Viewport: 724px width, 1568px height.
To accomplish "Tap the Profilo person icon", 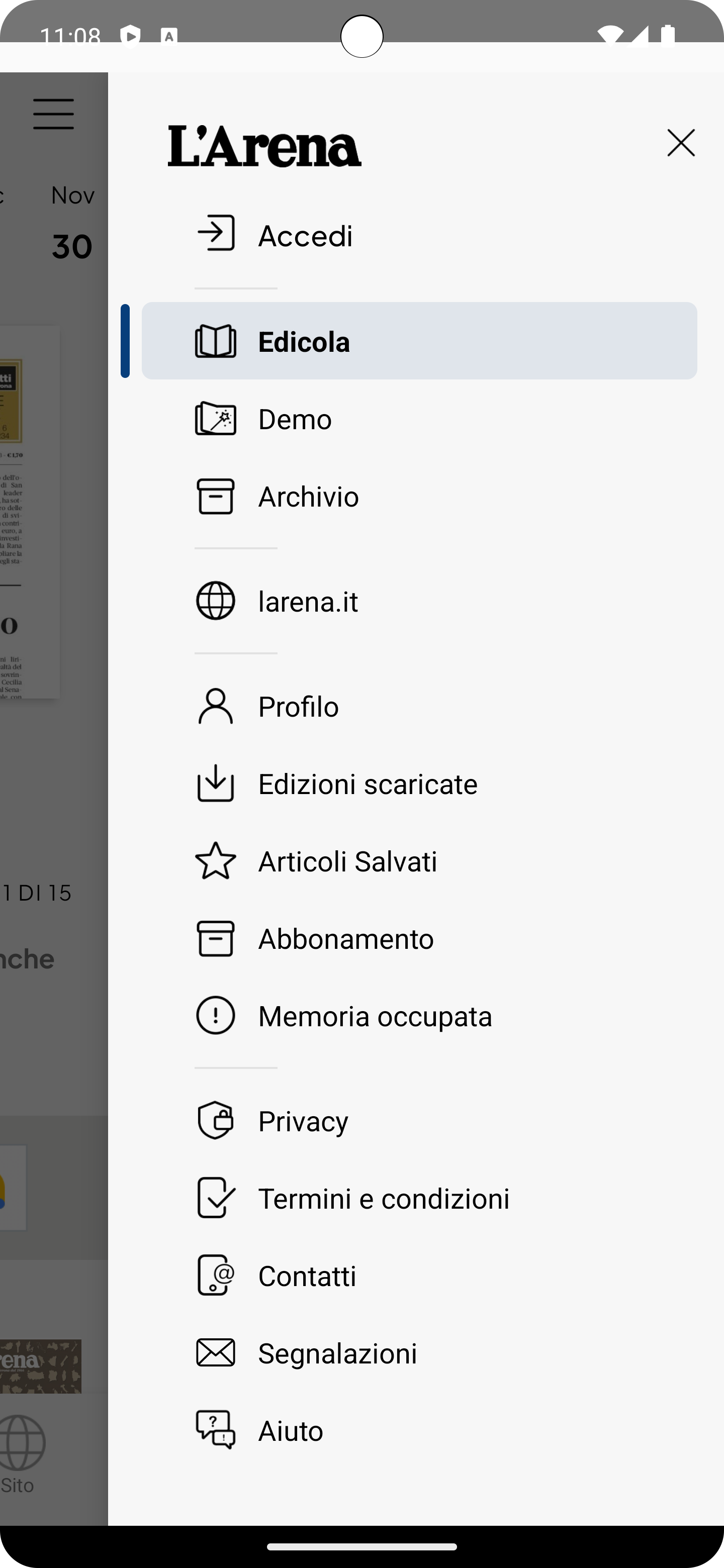I will tap(216, 706).
